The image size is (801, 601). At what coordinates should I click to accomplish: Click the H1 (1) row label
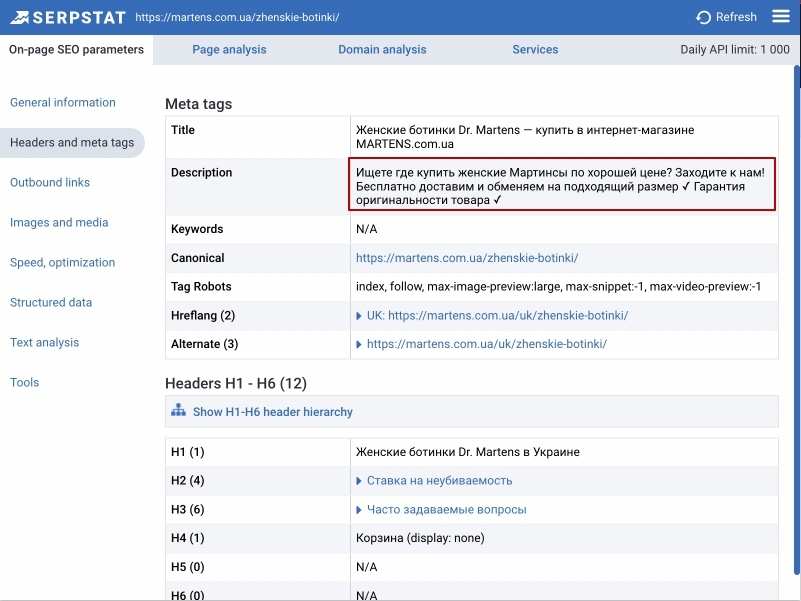tap(187, 452)
